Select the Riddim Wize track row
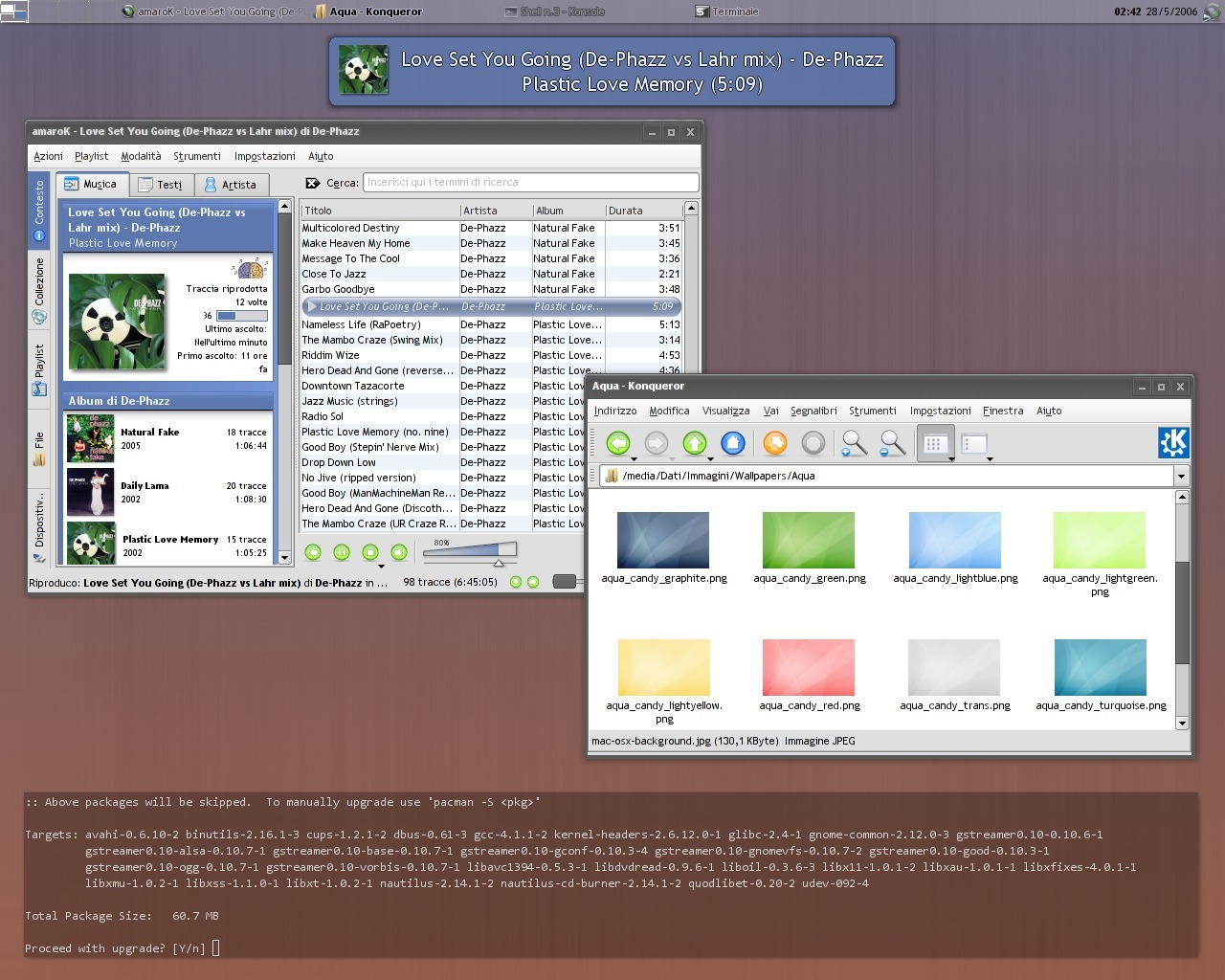Image resolution: width=1225 pixels, height=980 pixels. [x=491, y=355]
